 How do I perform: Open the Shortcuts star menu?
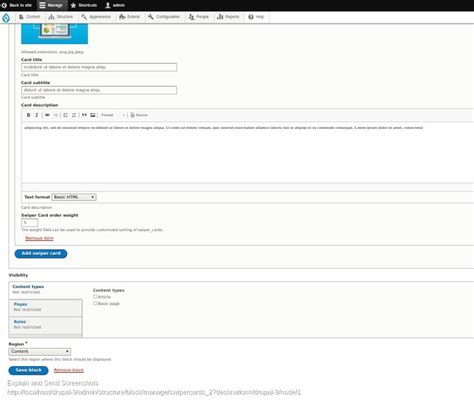click(84, 5)
